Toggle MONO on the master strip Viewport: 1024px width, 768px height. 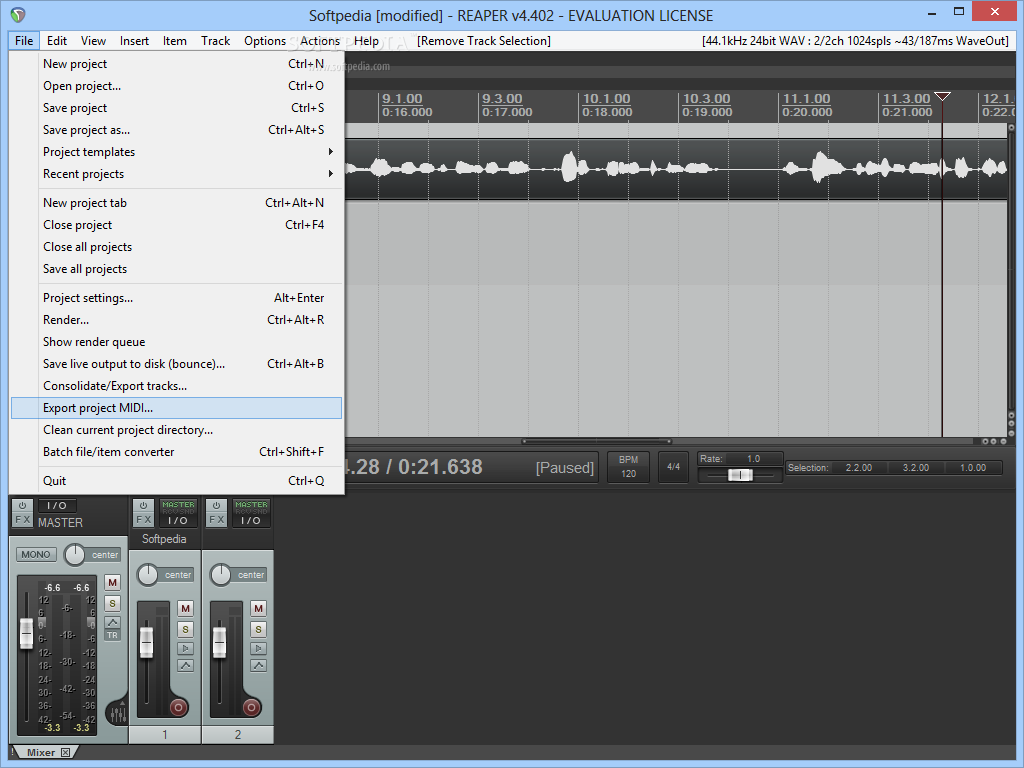pos(36,554)
